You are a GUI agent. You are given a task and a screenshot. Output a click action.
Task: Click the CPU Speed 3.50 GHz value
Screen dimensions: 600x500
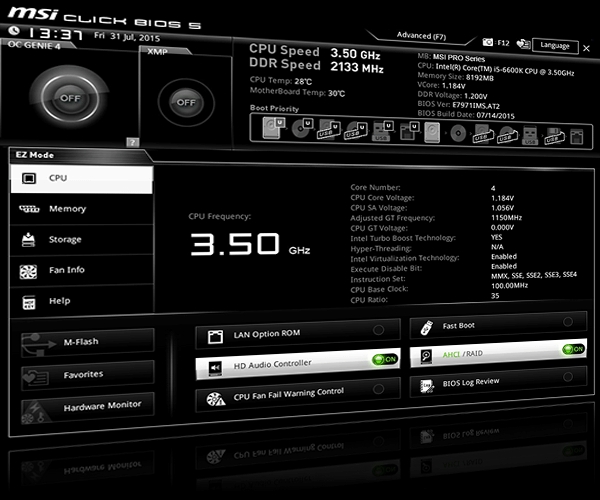pos(355,54)
